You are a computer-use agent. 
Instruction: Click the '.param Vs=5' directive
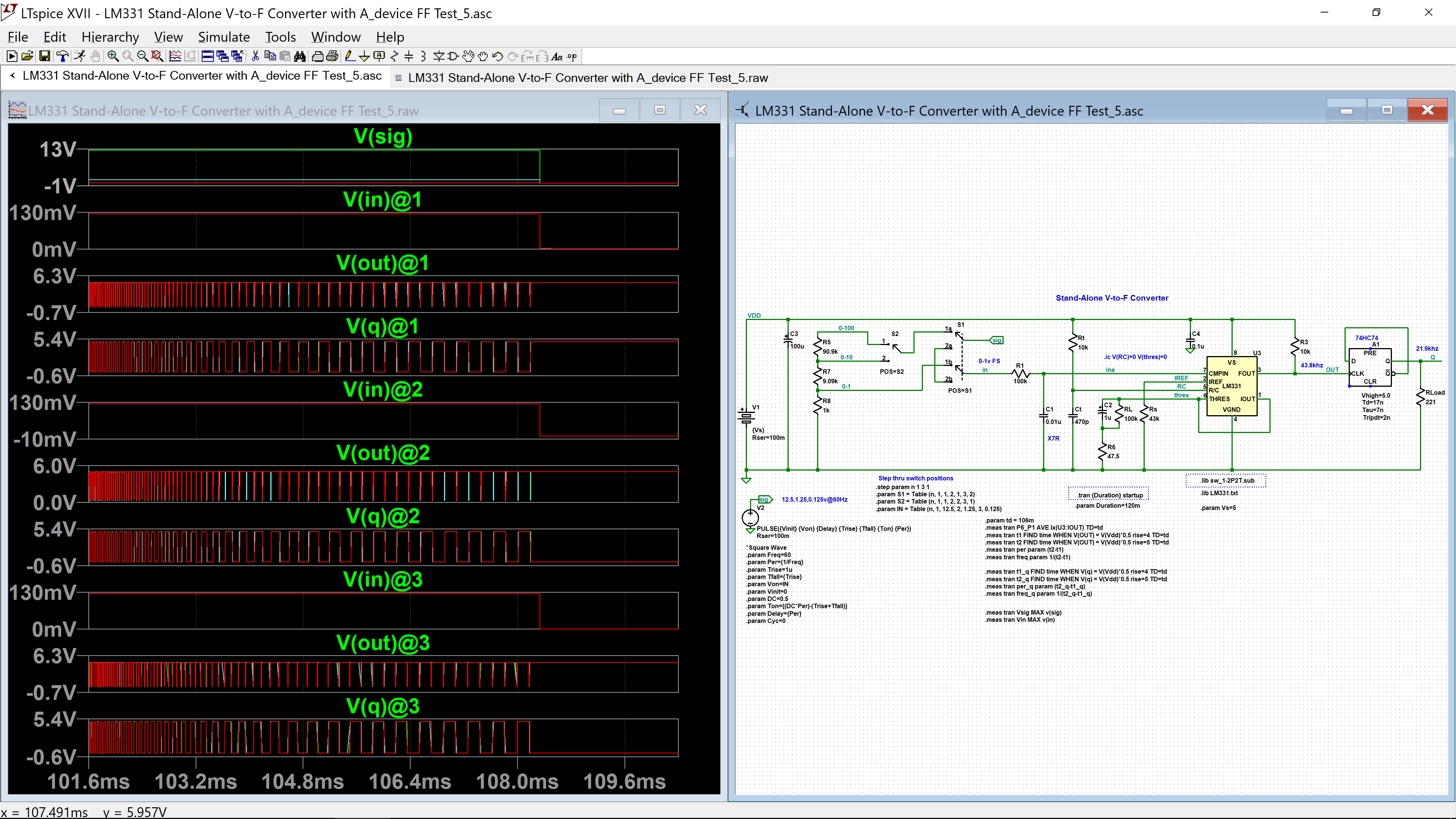(x=1218, y=508)
